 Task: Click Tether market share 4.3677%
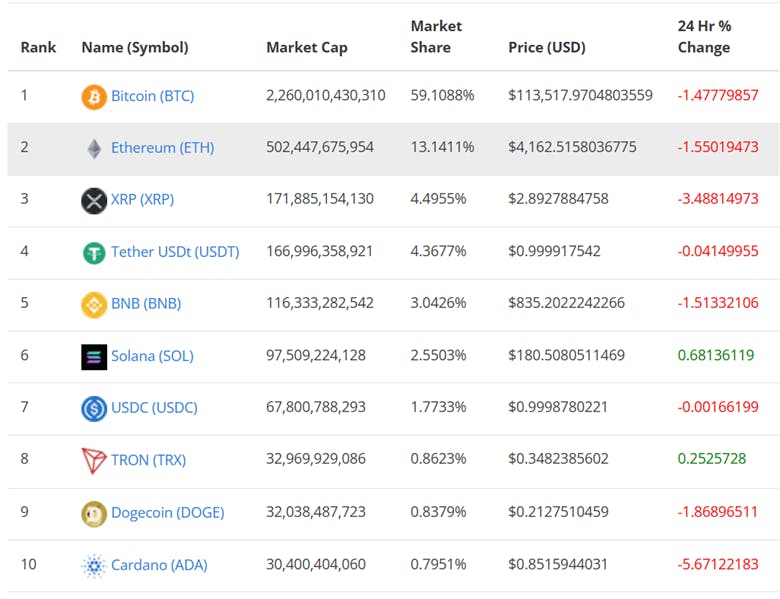[x=438, y=251]
